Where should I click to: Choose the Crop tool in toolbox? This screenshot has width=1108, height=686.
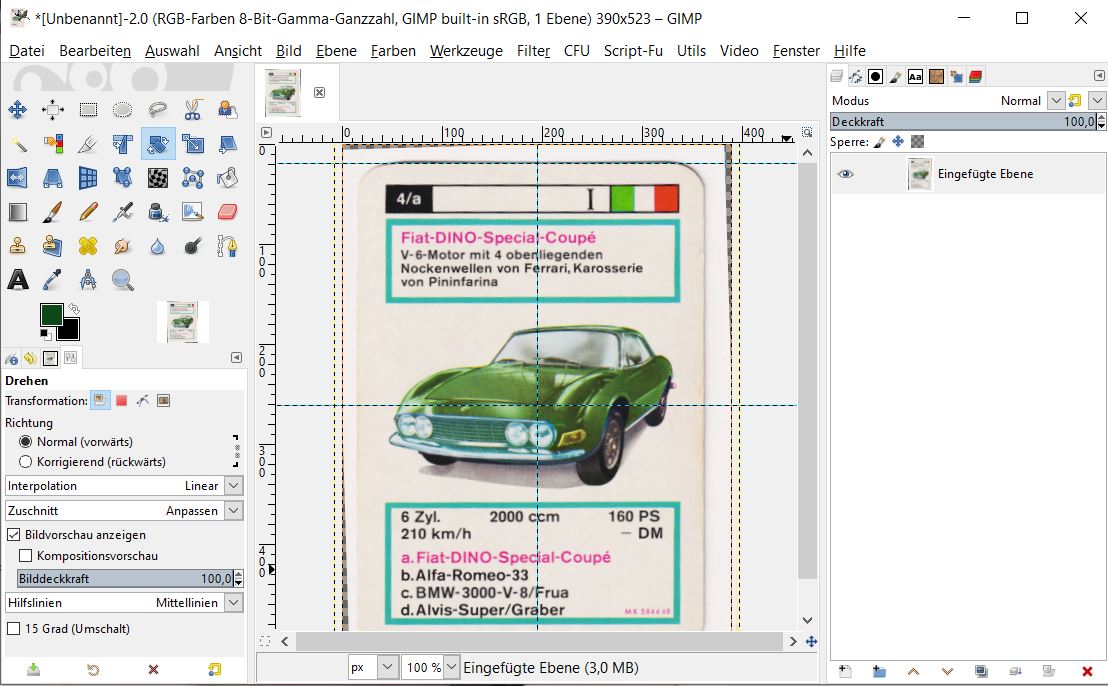(88, 145)
